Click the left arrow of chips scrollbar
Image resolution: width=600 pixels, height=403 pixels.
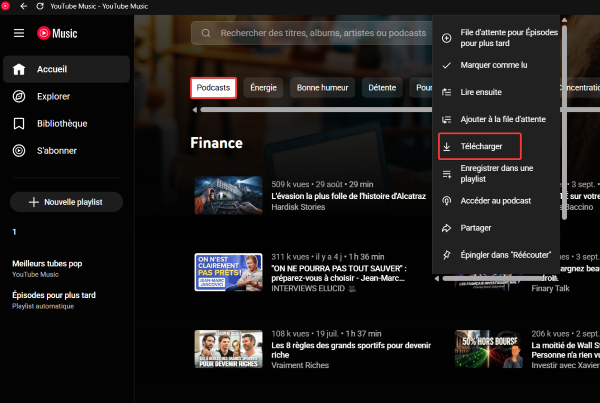click(194, 110)
